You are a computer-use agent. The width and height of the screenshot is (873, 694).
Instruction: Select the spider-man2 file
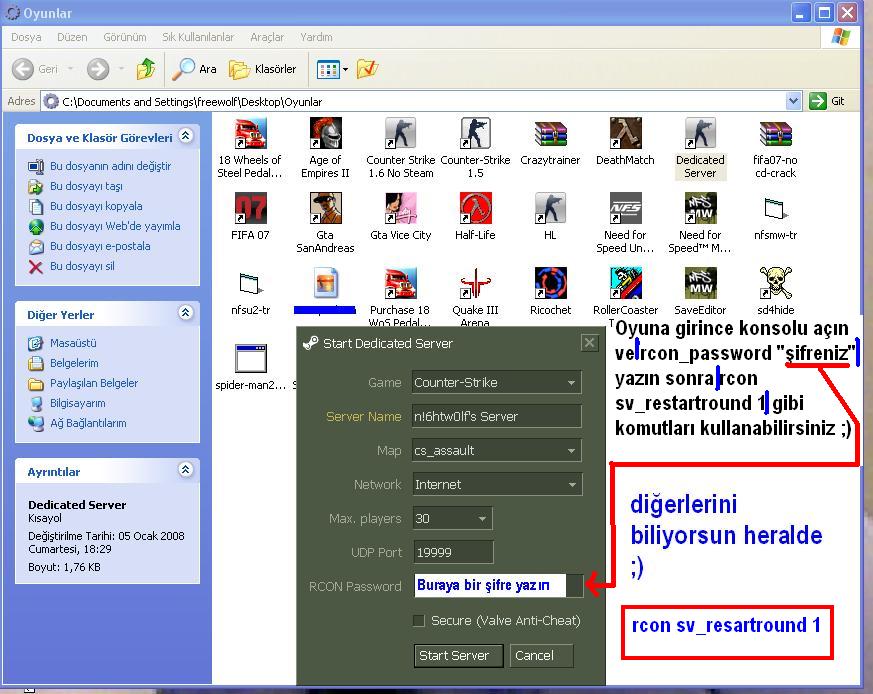(x=251, y=366)
